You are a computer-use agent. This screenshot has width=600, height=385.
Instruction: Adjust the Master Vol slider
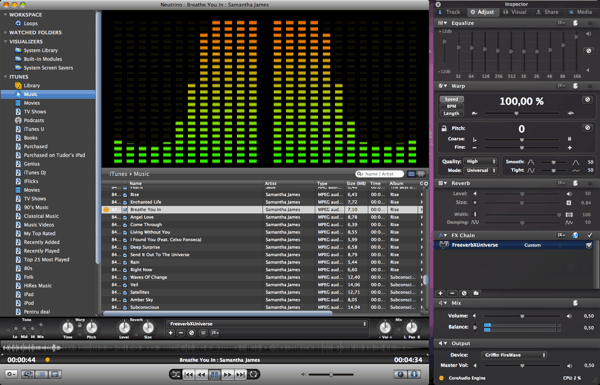tap(522, 366)
